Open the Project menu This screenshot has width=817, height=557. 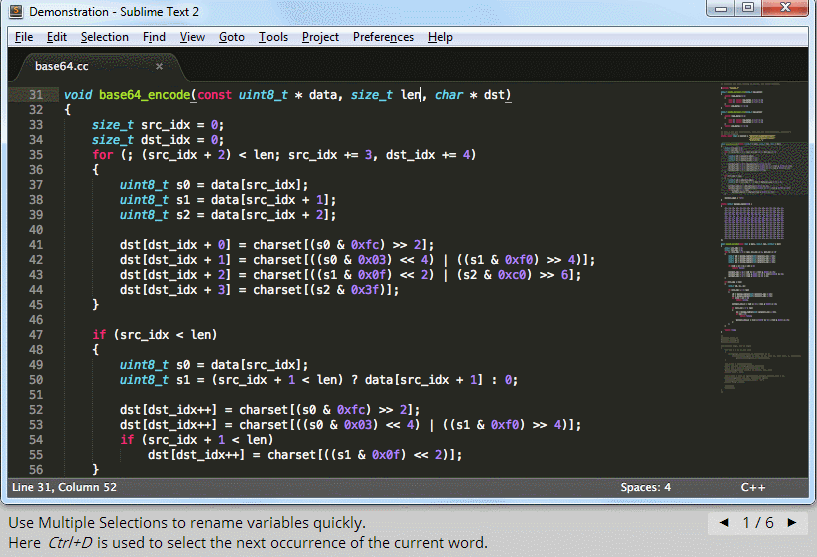tap(320, 37)
